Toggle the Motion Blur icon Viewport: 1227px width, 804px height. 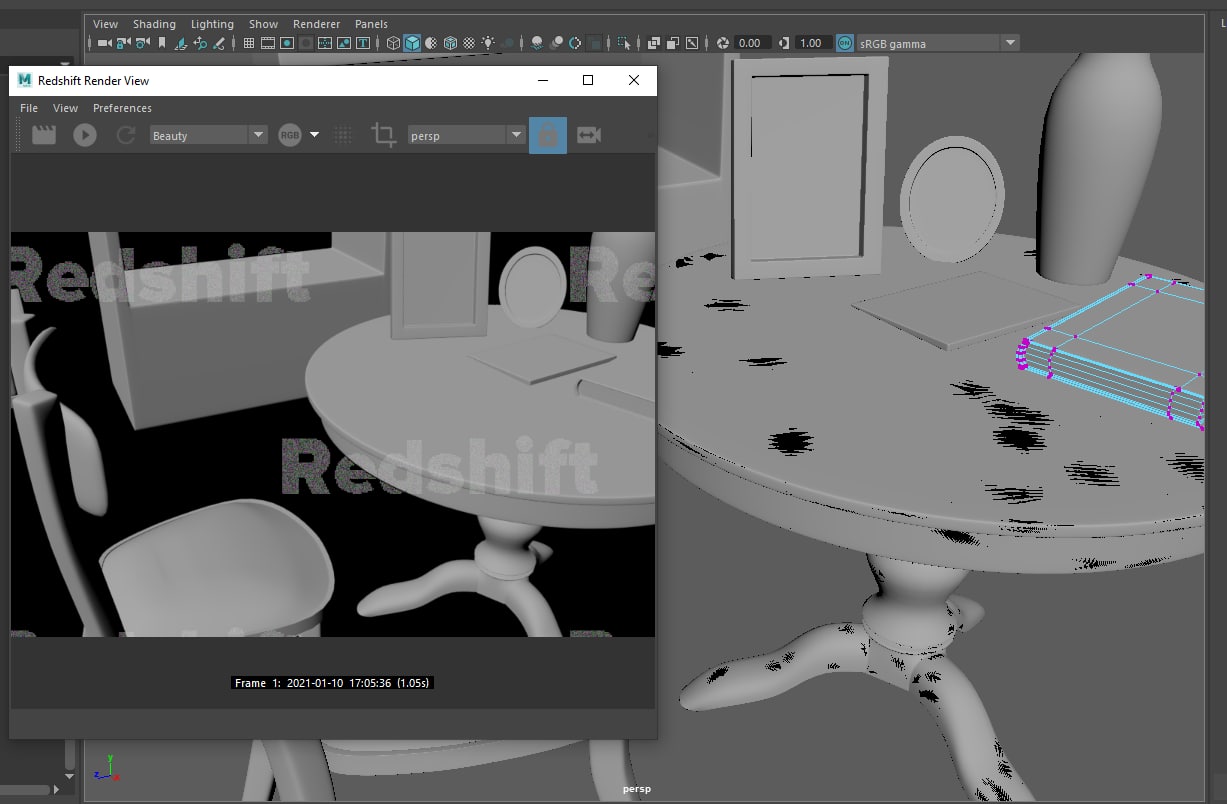(x=557, y=43)
